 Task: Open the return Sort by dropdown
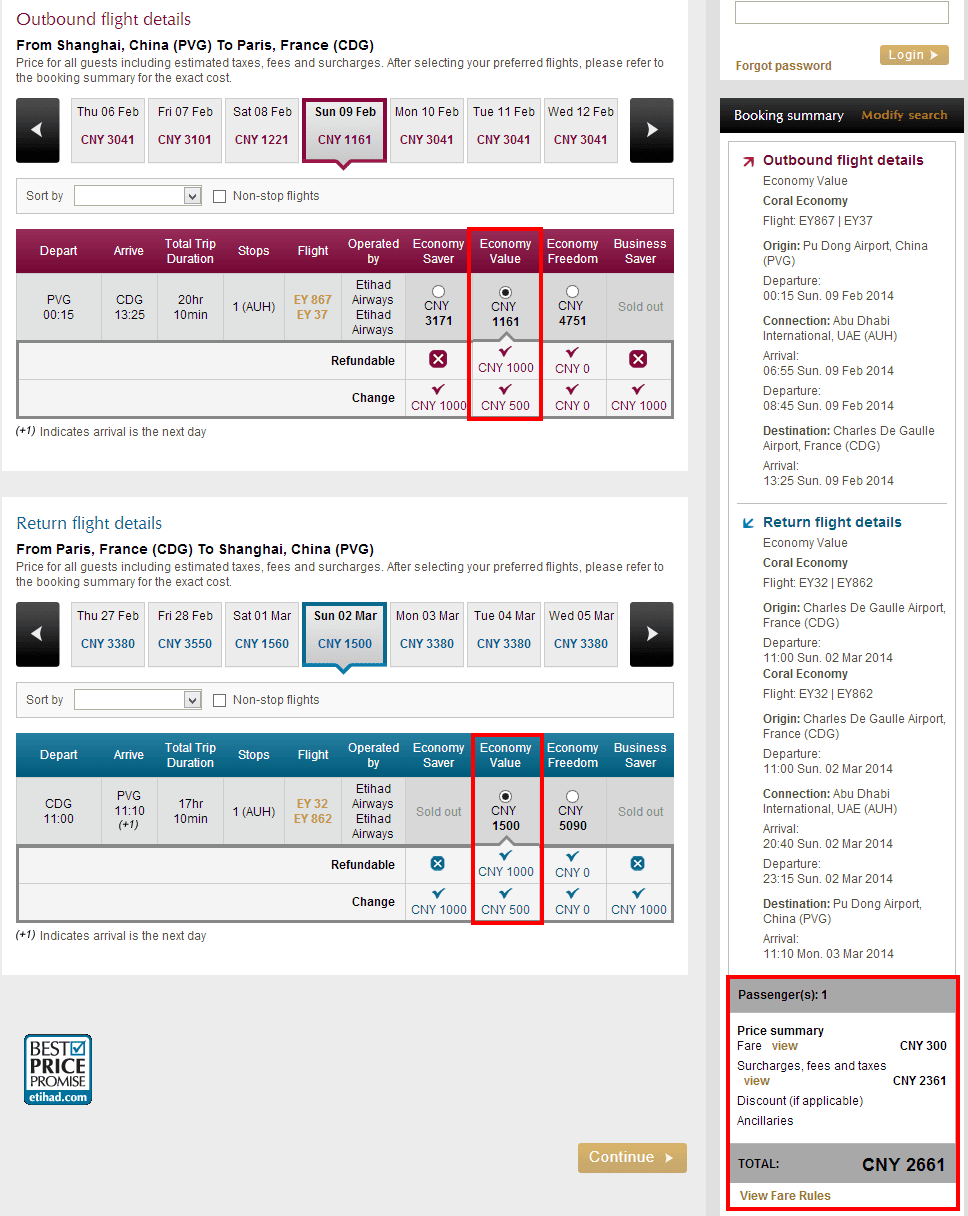click(x=138, y=700)
